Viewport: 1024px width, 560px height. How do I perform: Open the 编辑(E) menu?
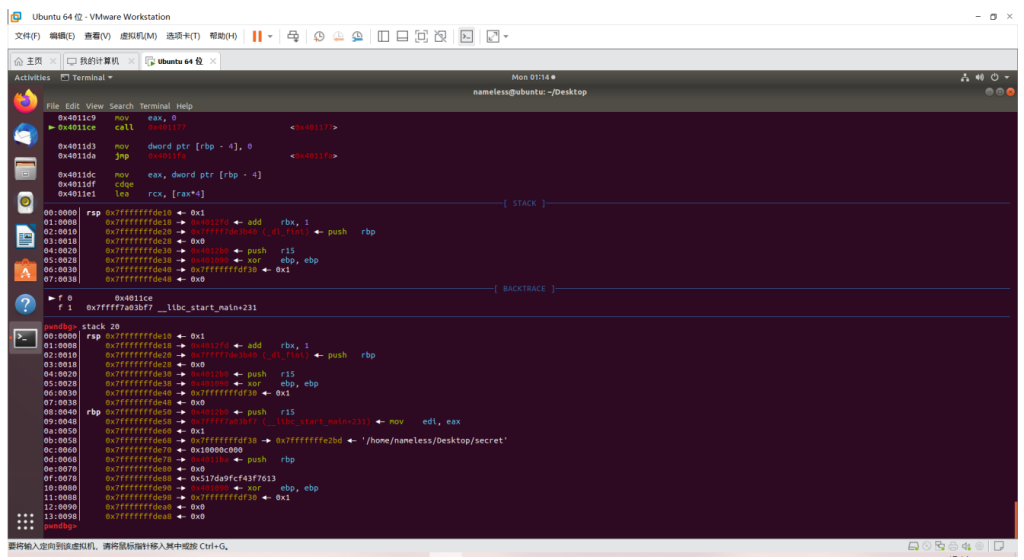pyautogui.click(x=62, y=36)
